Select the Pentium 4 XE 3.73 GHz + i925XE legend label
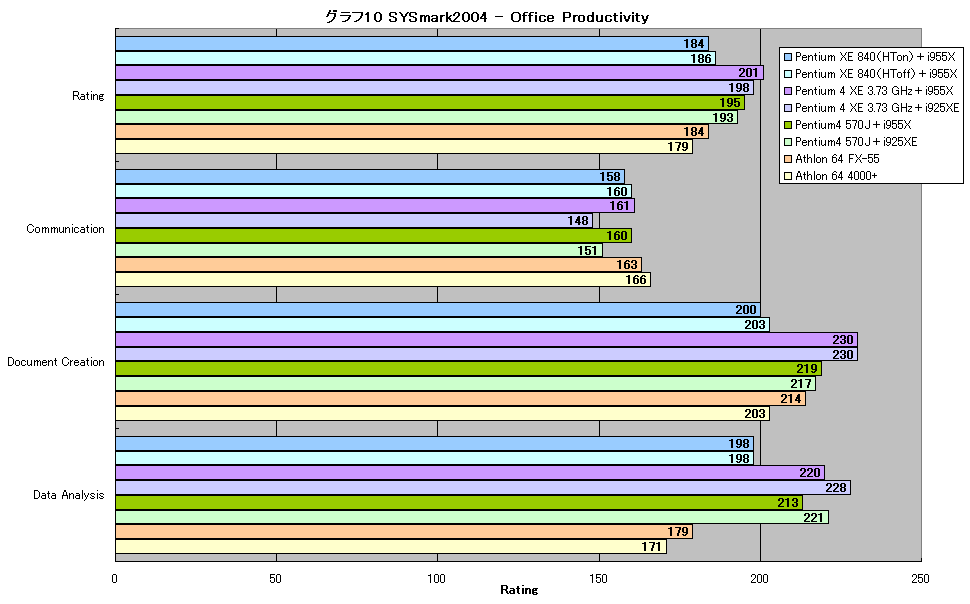 point(877,108)
